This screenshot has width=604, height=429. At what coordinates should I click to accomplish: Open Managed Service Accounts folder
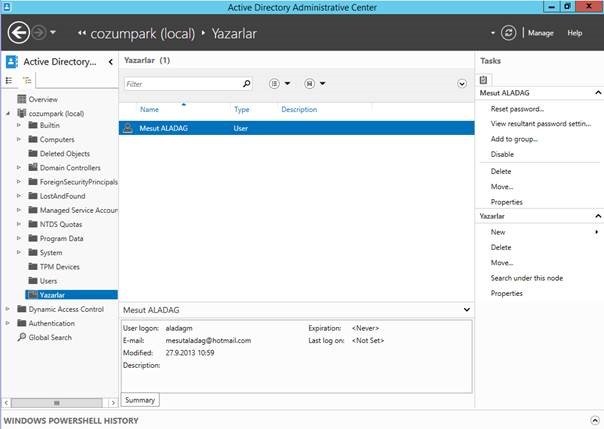79,210
